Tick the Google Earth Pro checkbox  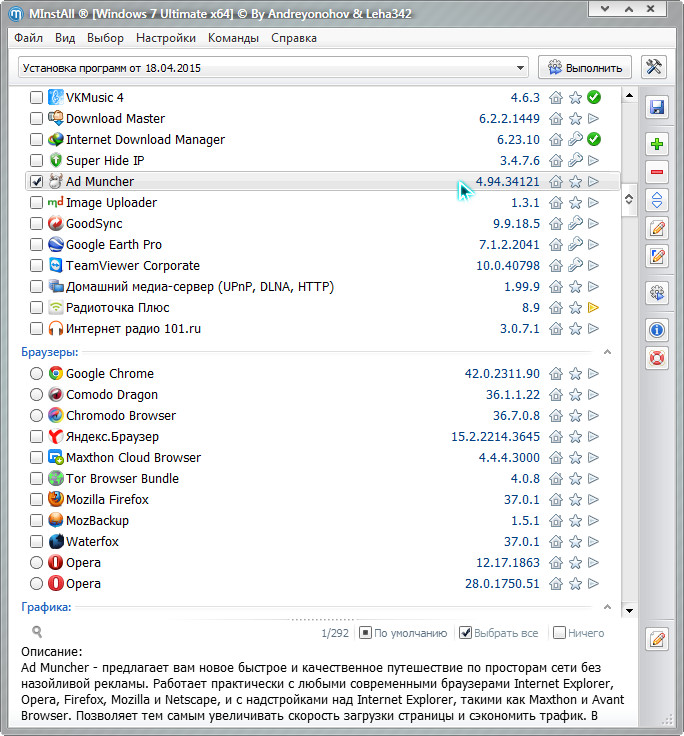pos(37,245)
